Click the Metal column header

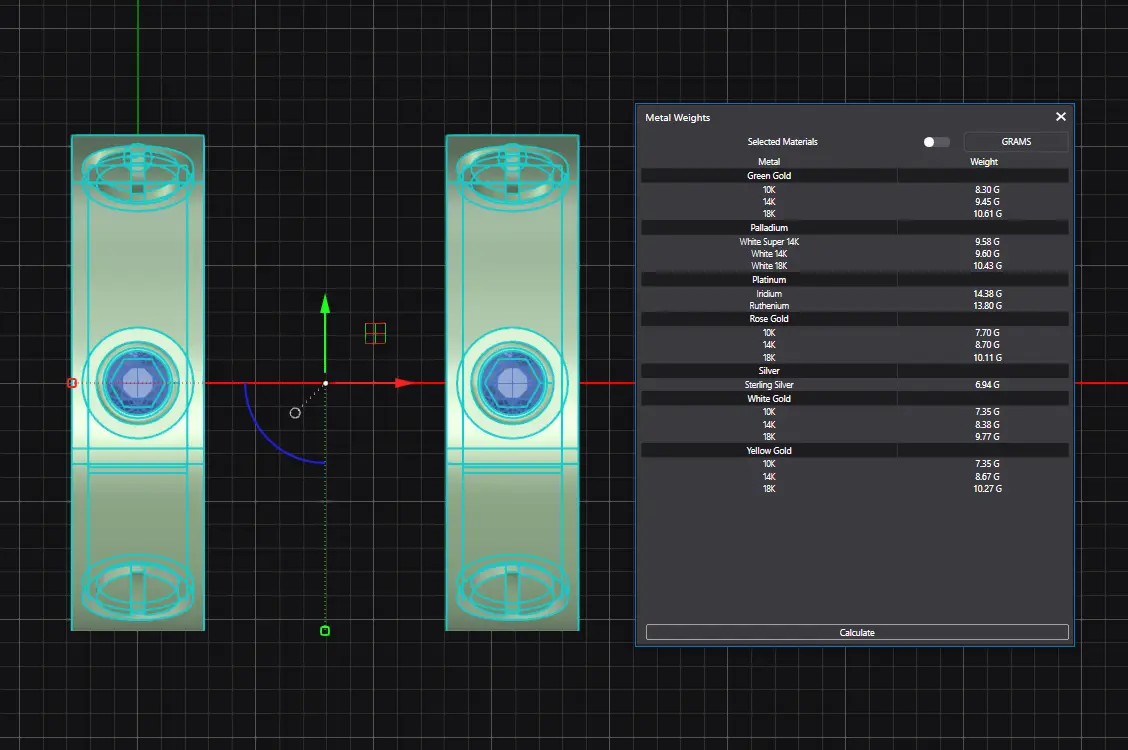pos(769,162)
